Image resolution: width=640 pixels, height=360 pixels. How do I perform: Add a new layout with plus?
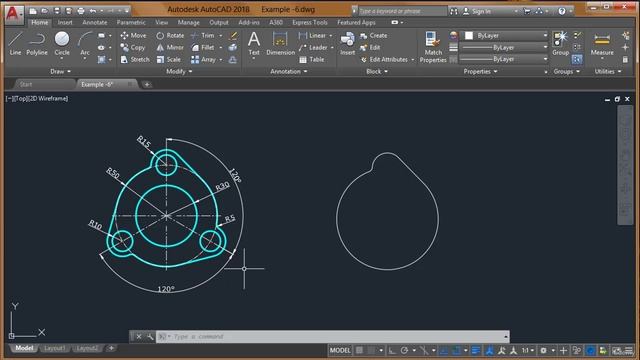point(111,348)
